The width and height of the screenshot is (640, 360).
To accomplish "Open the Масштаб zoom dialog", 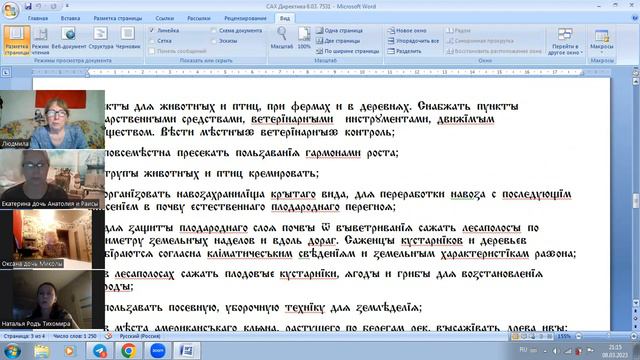I will pyautogui.click(x=282, y=39).
